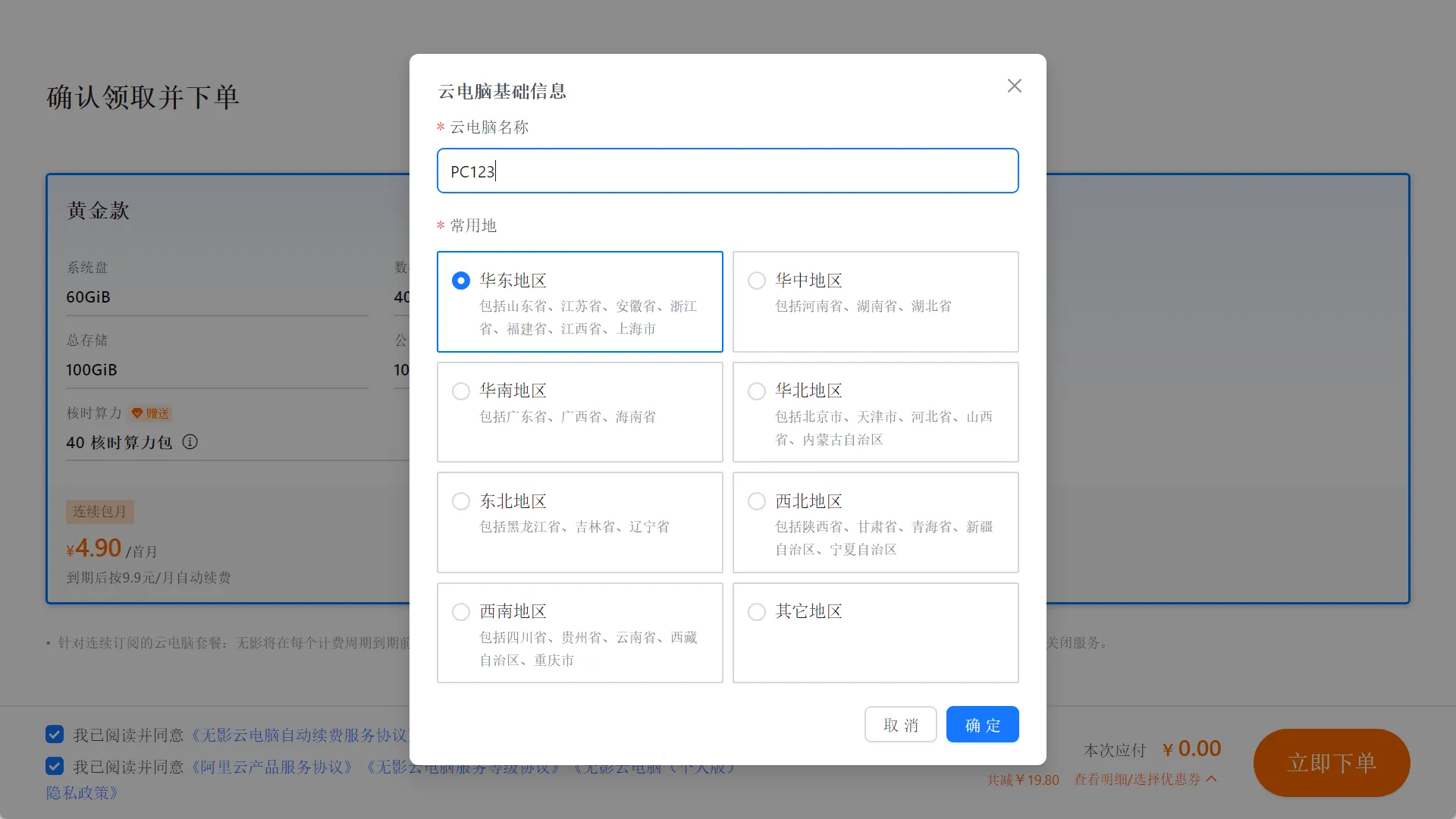The height and width of the screenshot is (819, 1456).
Task: Select 其它地区 radio option
Action: click(x=757, y=612)
